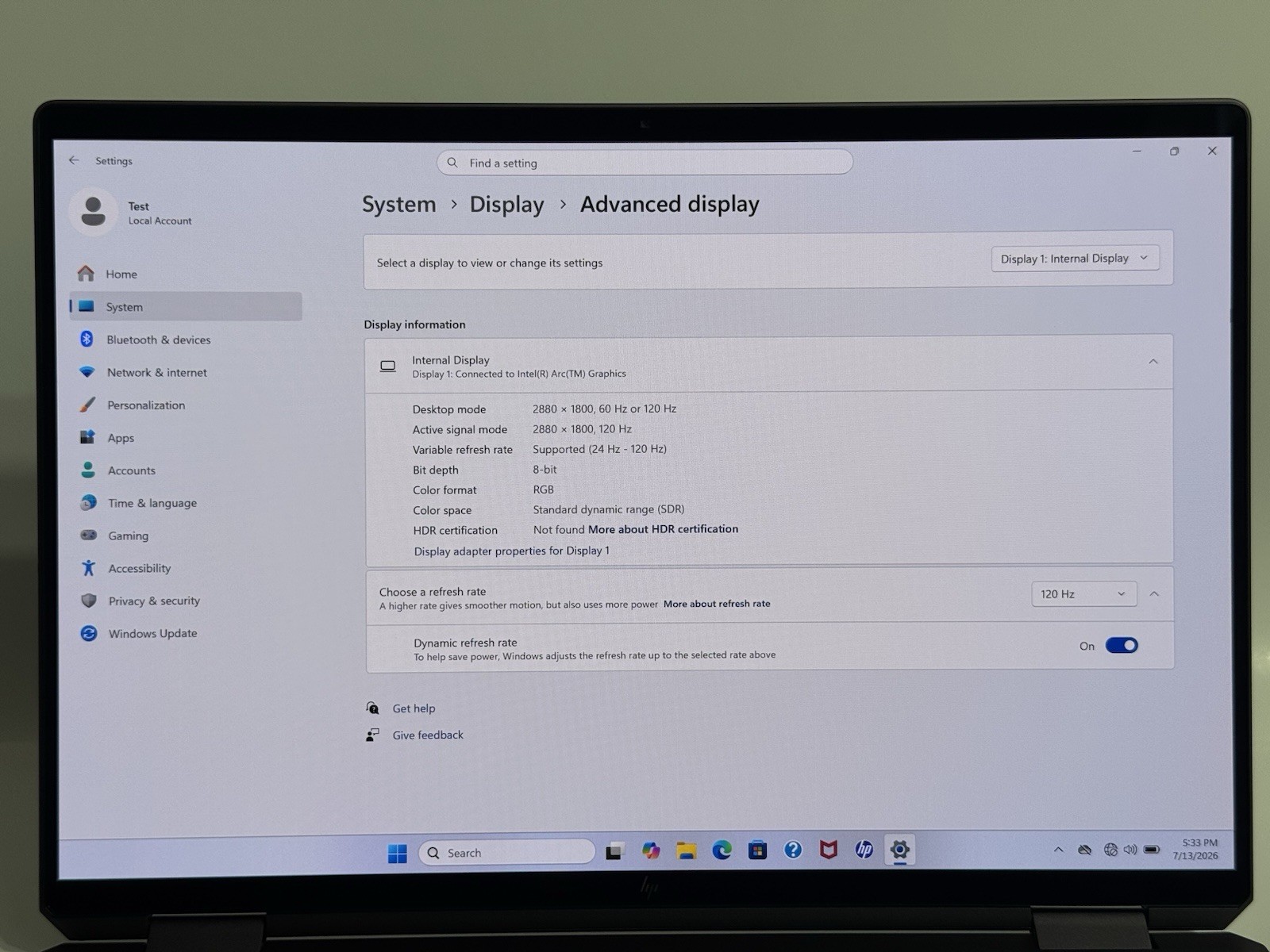Image resolution: width=1270 pixels, height=952 pixels.
Task: Click the Apps icon in sidebar
Action: (x=87, y=437)
